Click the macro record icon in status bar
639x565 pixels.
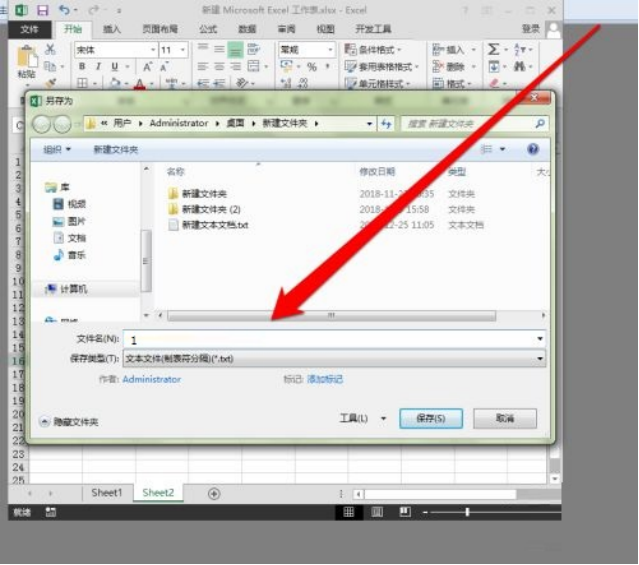click(51, 512)
